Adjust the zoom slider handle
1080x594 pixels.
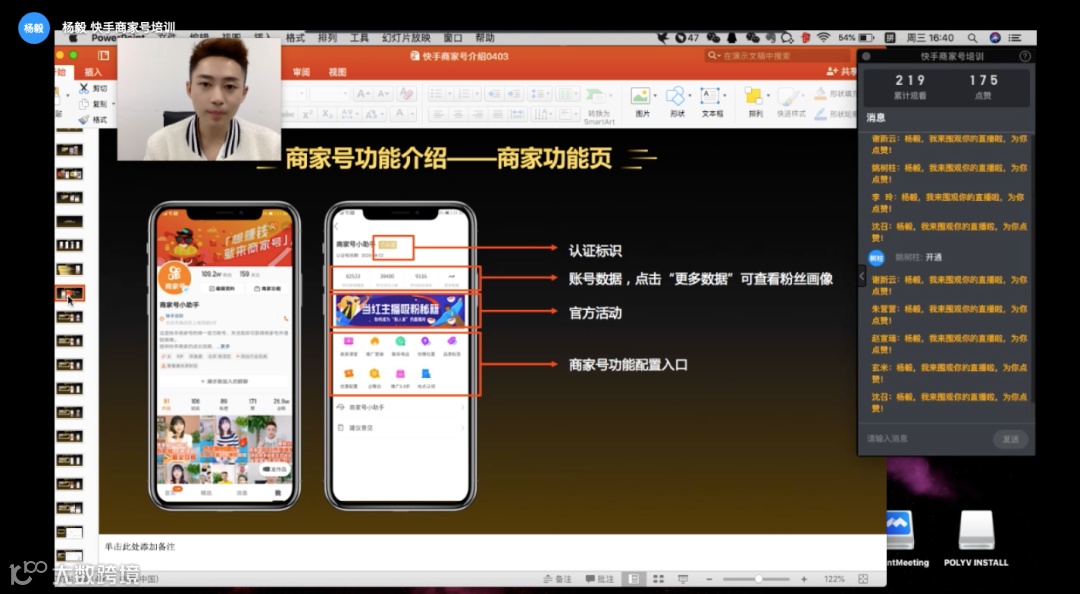[758, 579]
